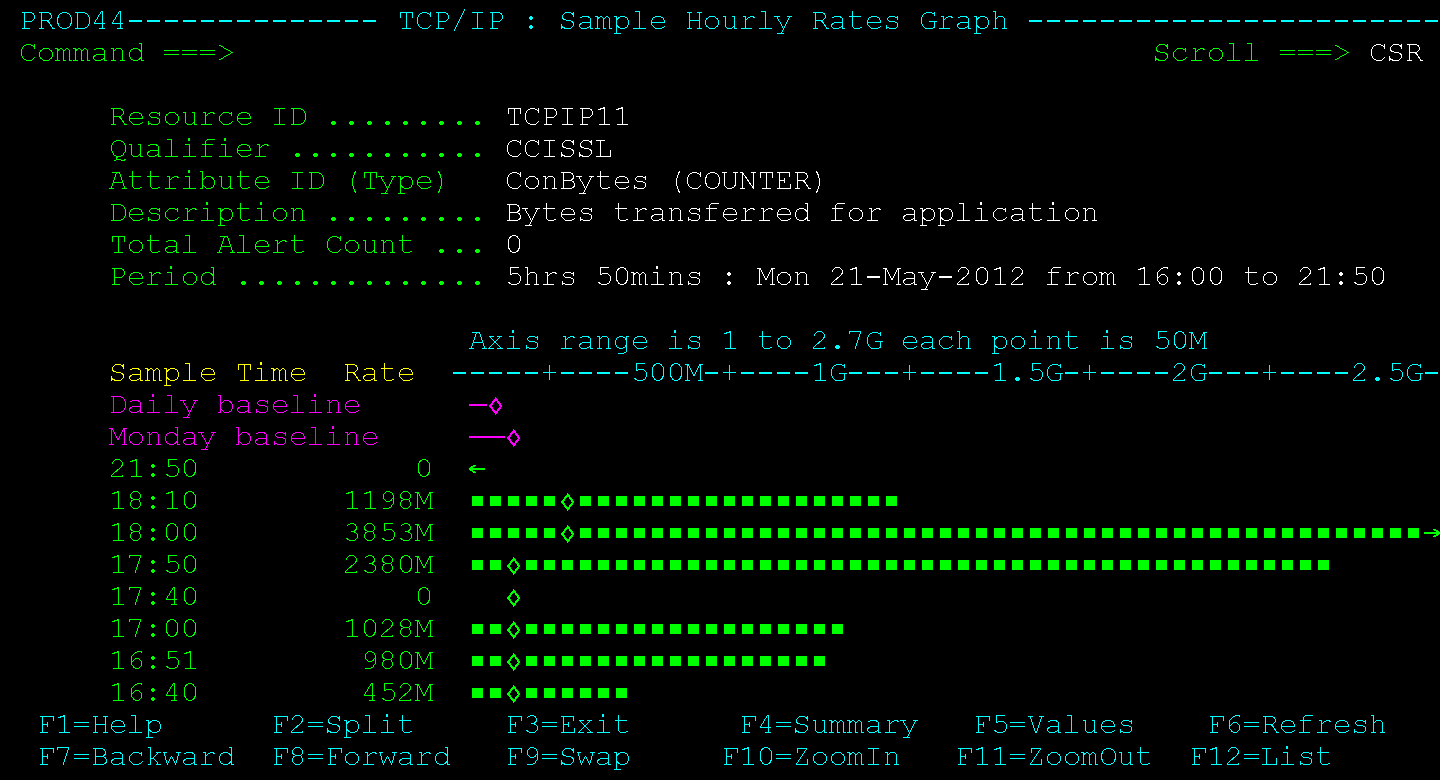Select the left arrow on the 21:50 row

point(477,468)
